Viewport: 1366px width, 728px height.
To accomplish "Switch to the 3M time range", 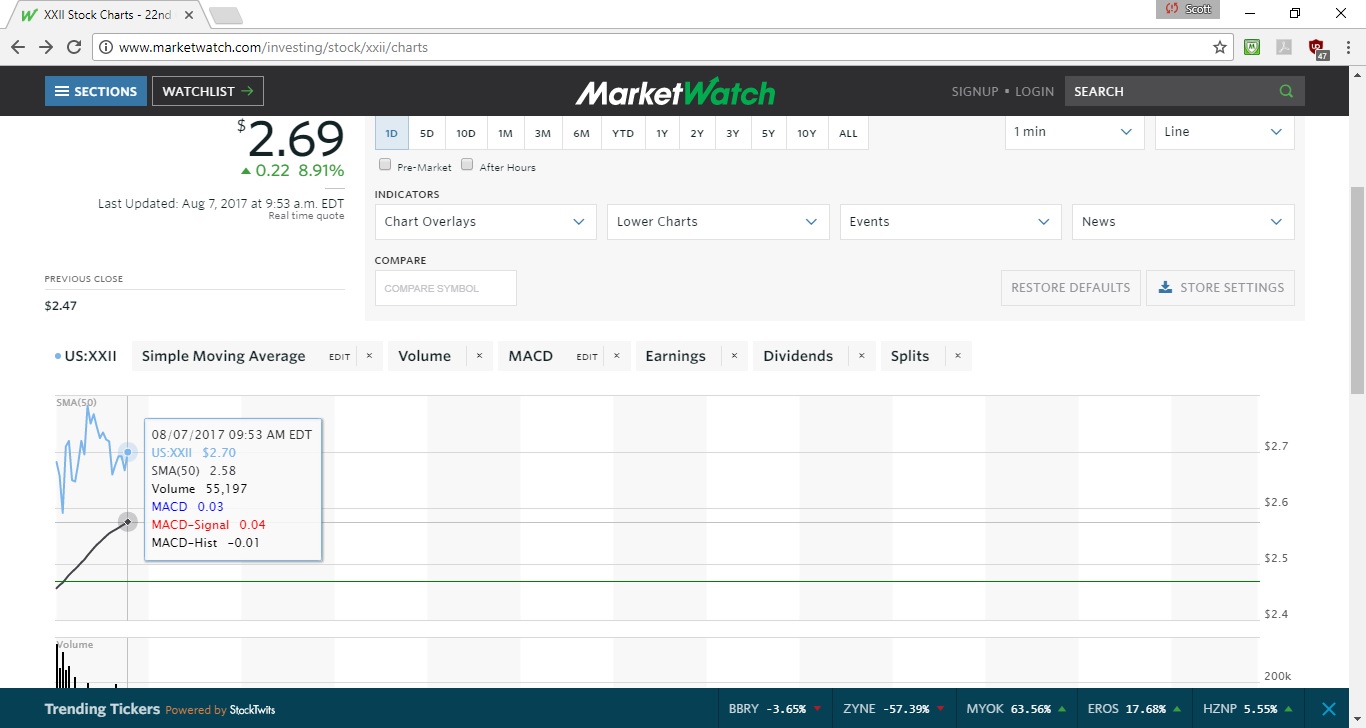I will pyautogui.click(x=542, y=133).
